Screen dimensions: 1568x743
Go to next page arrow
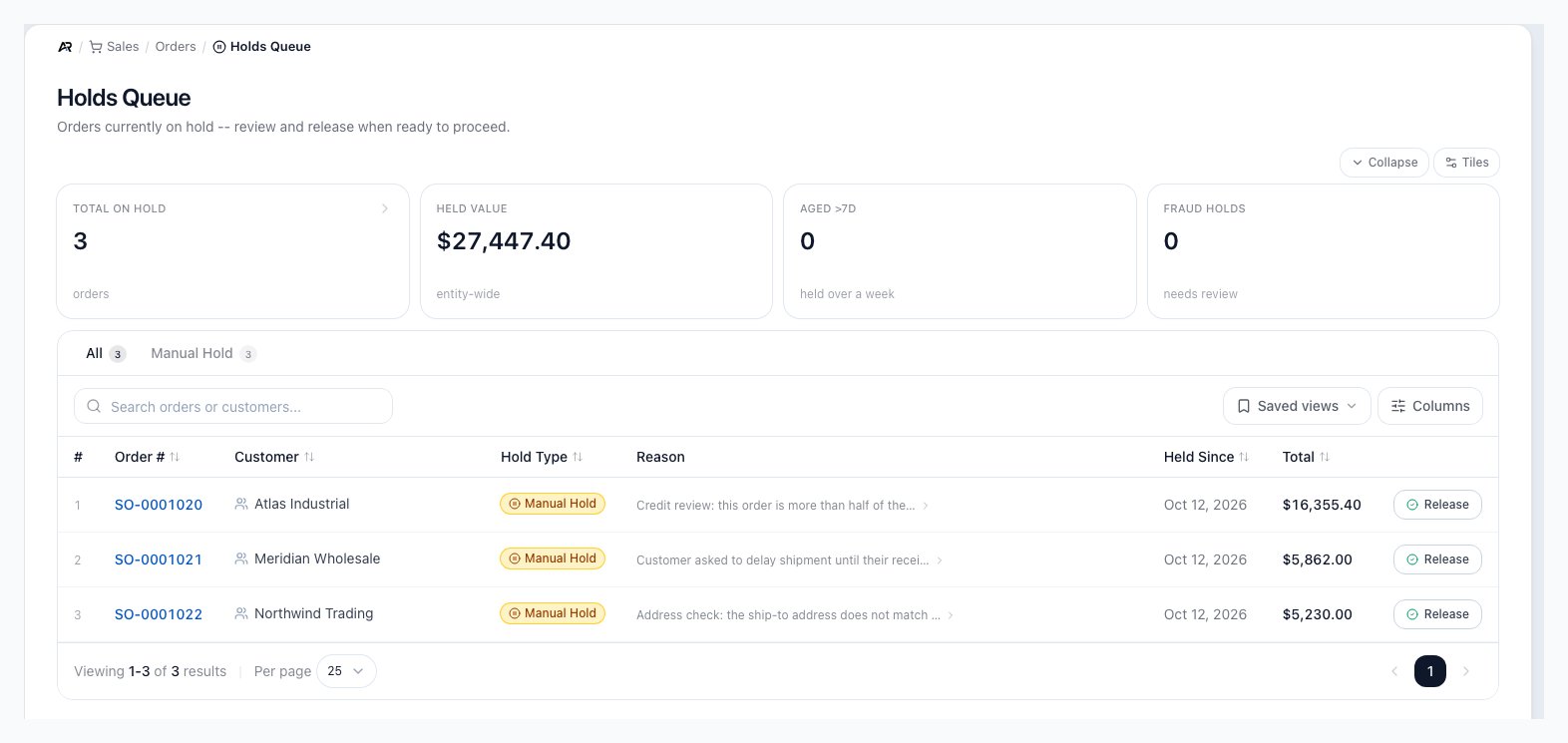tap(1466, 671)
